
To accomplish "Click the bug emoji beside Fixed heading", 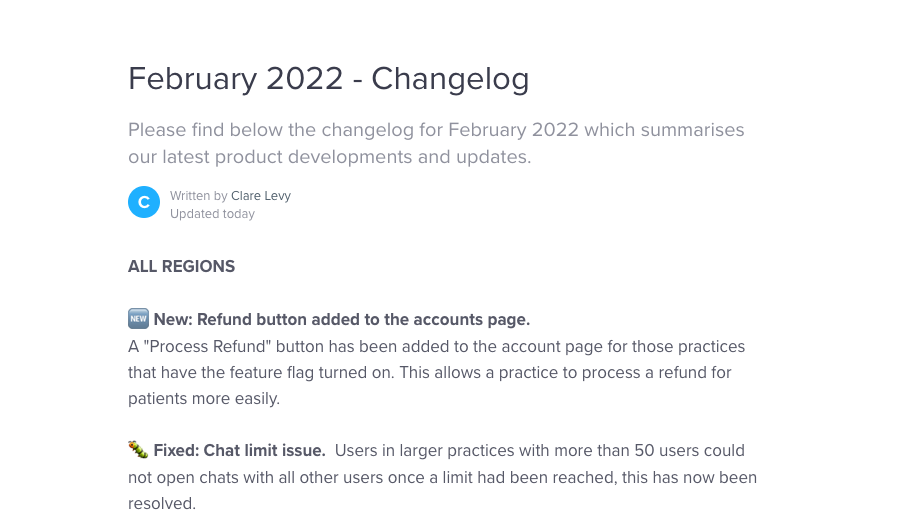I will pyautogui.click(x=138, y=450).
